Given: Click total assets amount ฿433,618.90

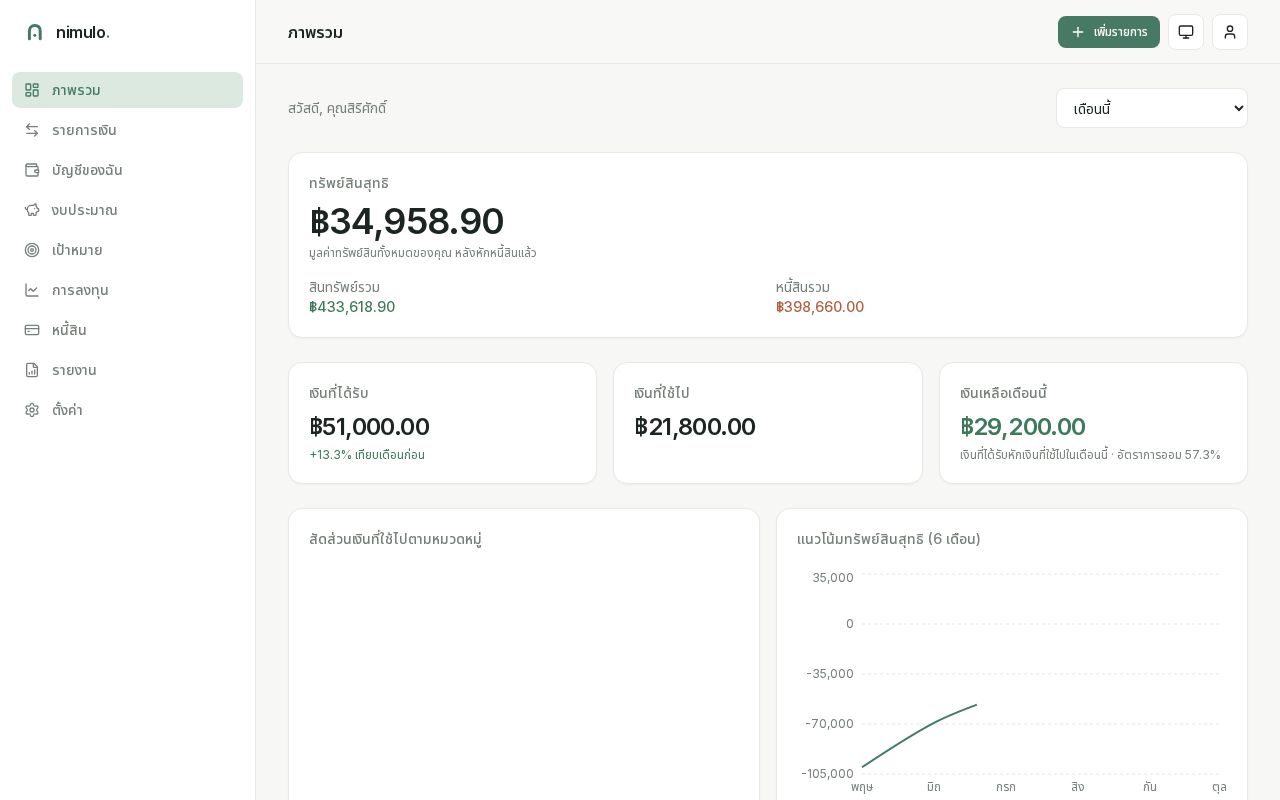Looking at the screenshot, I should 352,307.
